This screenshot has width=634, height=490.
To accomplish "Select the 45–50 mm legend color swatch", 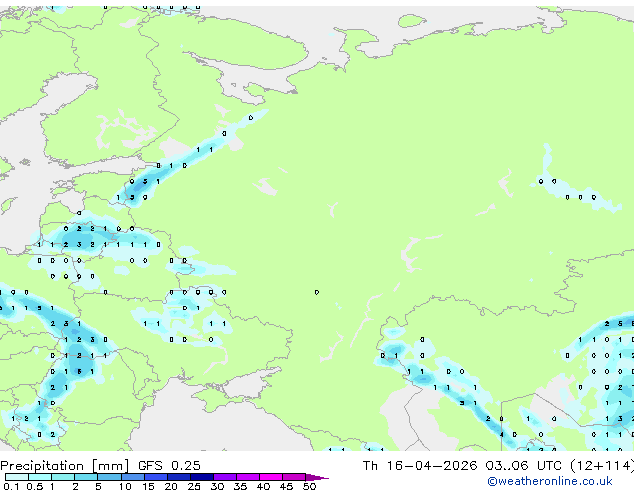I will pyautogui.click(x=294, y=477).
